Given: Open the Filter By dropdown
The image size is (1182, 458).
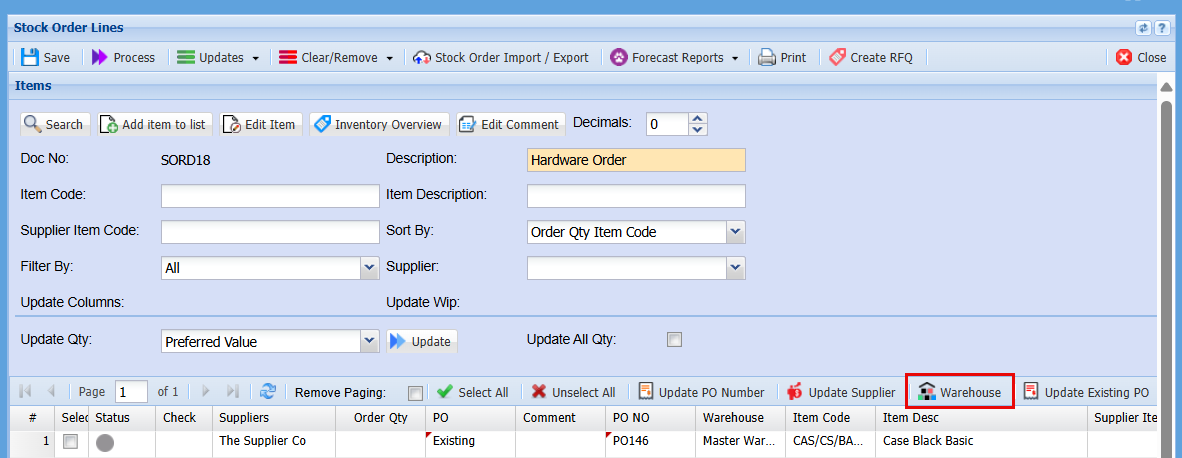Looking at the screenshot, I should pyautogui.click(x=369, y=267).
